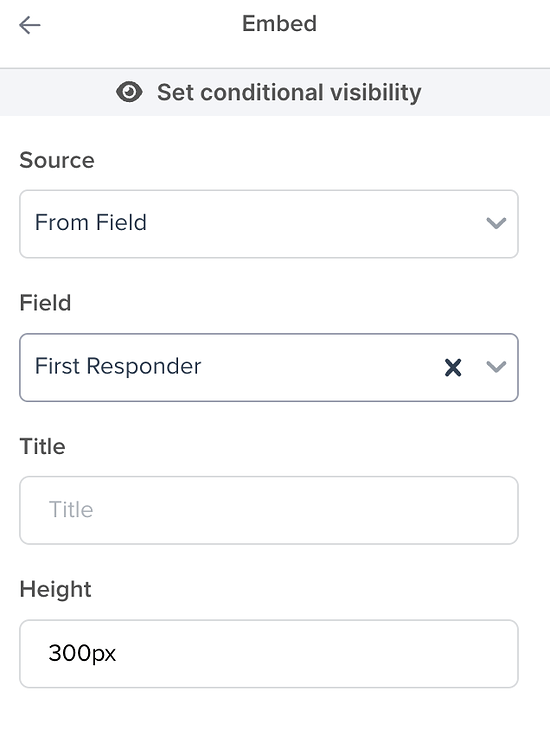Click the gray conditional visibility bar

point(275,92)
